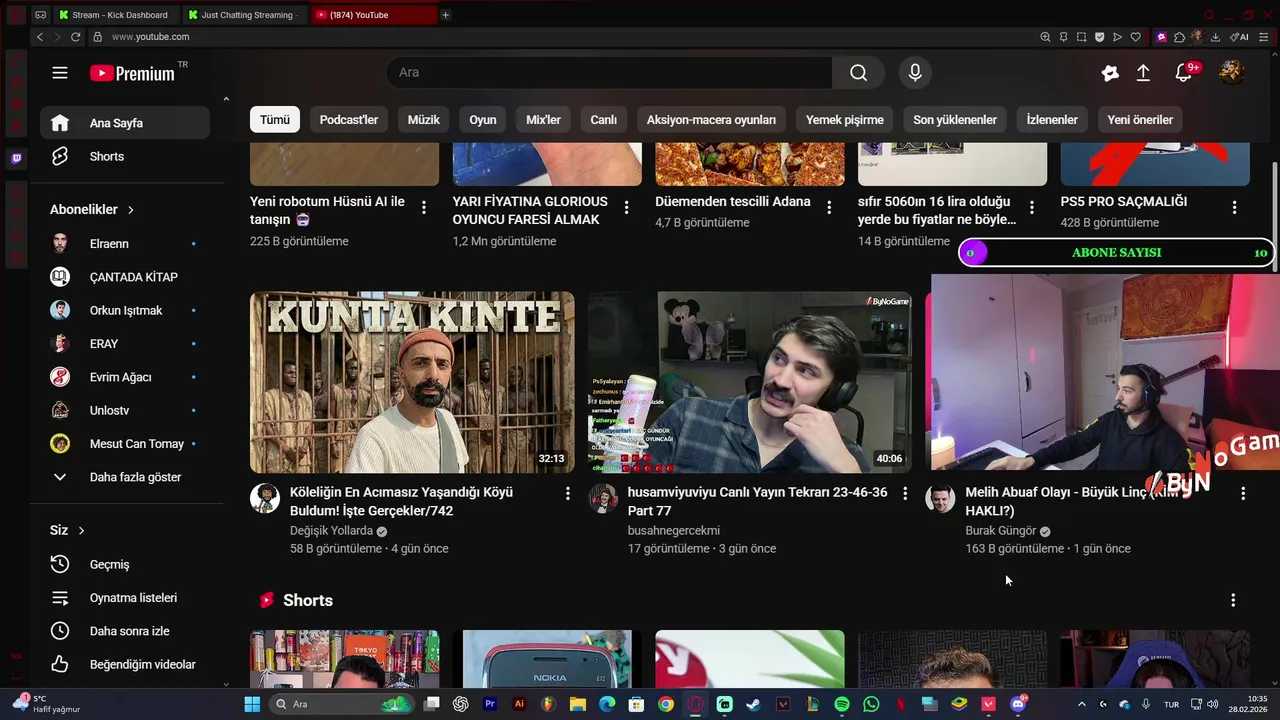Open the Shorts section three-dot menu
This screenshot has width=1280, height=720.
click(x=1233, y=600)
